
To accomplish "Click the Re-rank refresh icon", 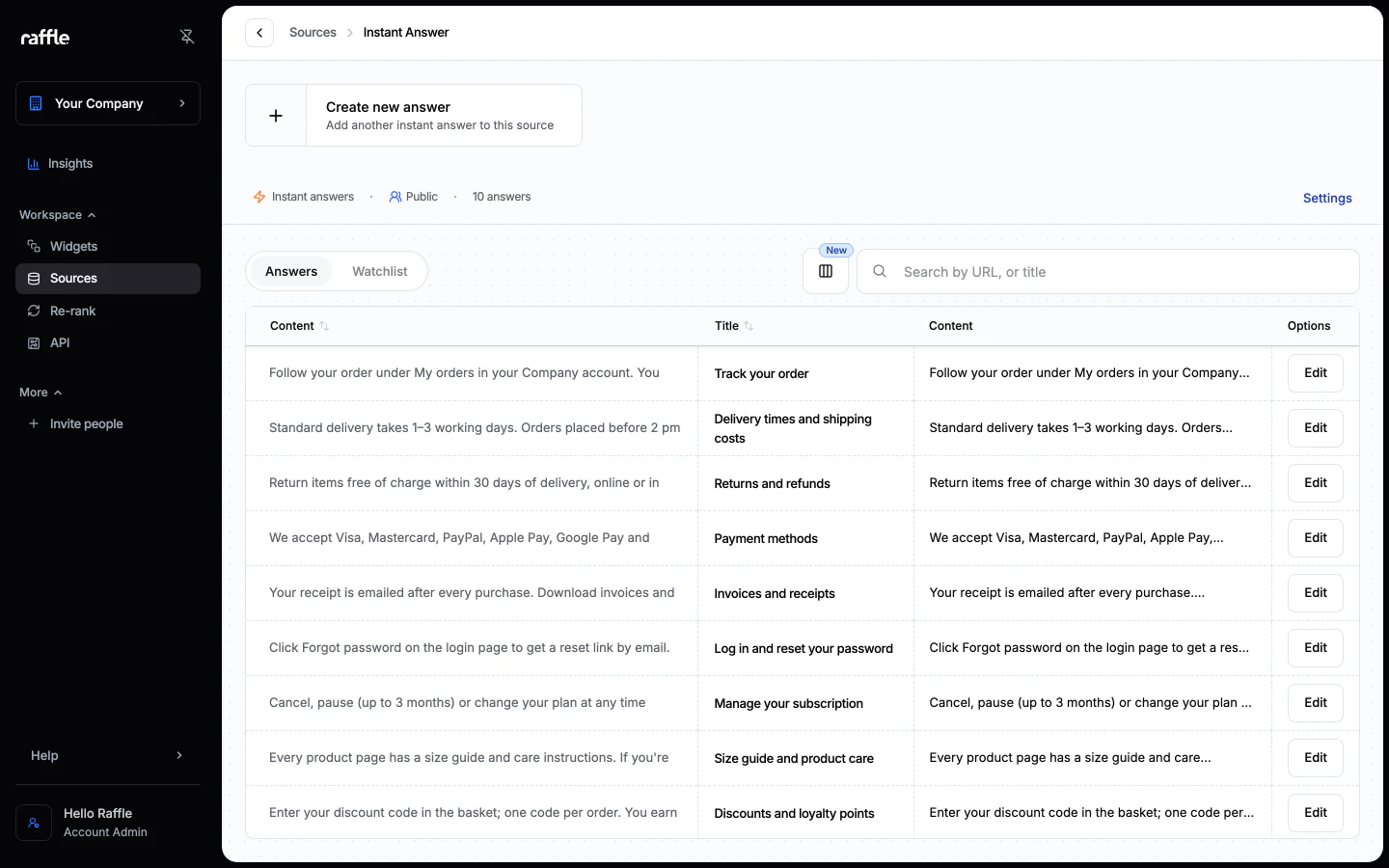I will coord(34,311).
